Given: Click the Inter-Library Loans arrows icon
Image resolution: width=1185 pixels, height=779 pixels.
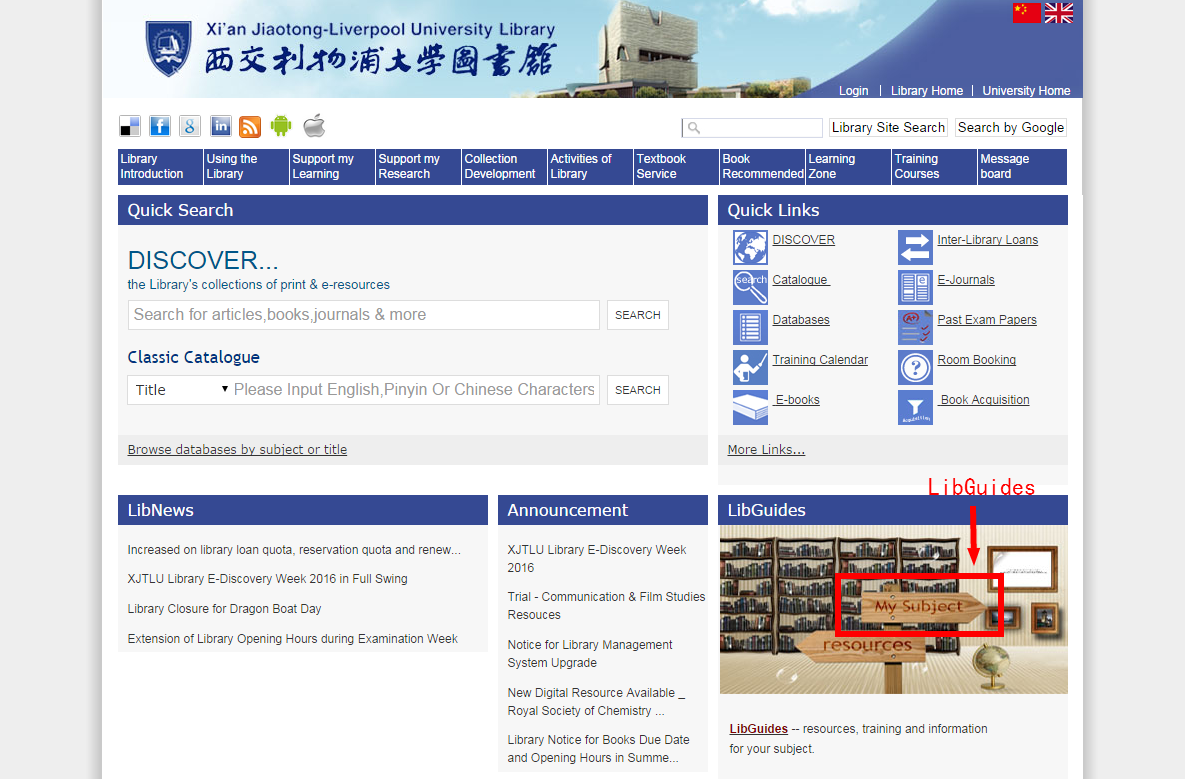Looking at the screenshot, I should pos(915,247).
